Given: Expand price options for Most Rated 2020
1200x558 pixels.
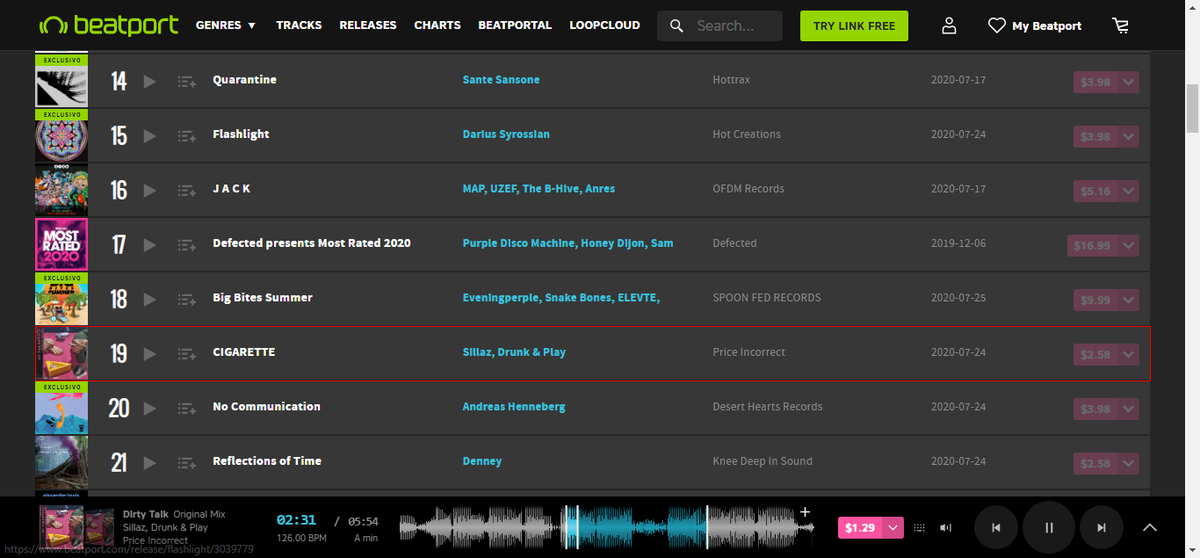Looking at the screenshot, I should click(x=1128, y=245).
